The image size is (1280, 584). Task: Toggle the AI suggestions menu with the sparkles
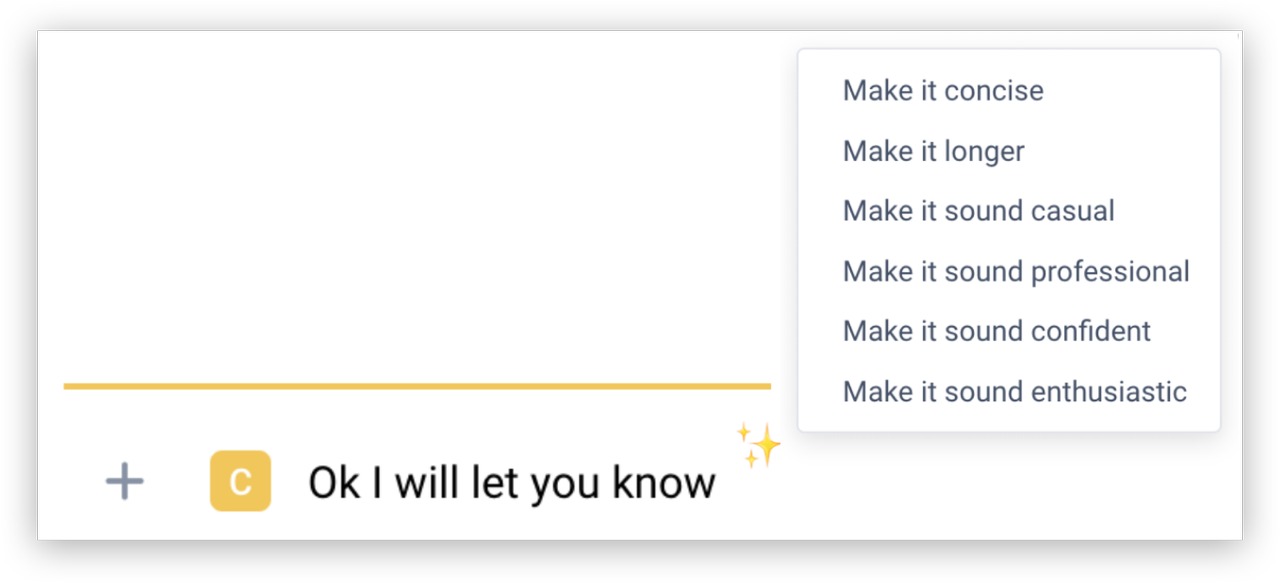759,445
